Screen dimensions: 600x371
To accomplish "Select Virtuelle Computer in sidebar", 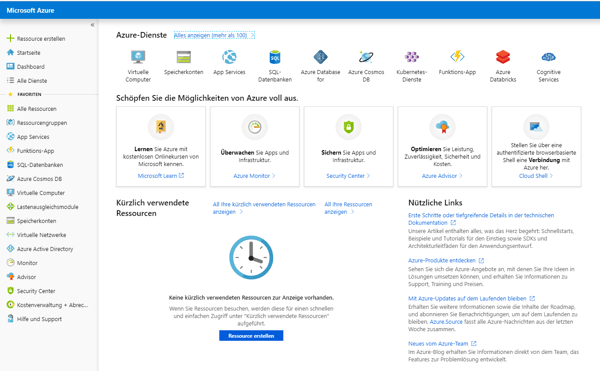I will (x=41, y=193).
